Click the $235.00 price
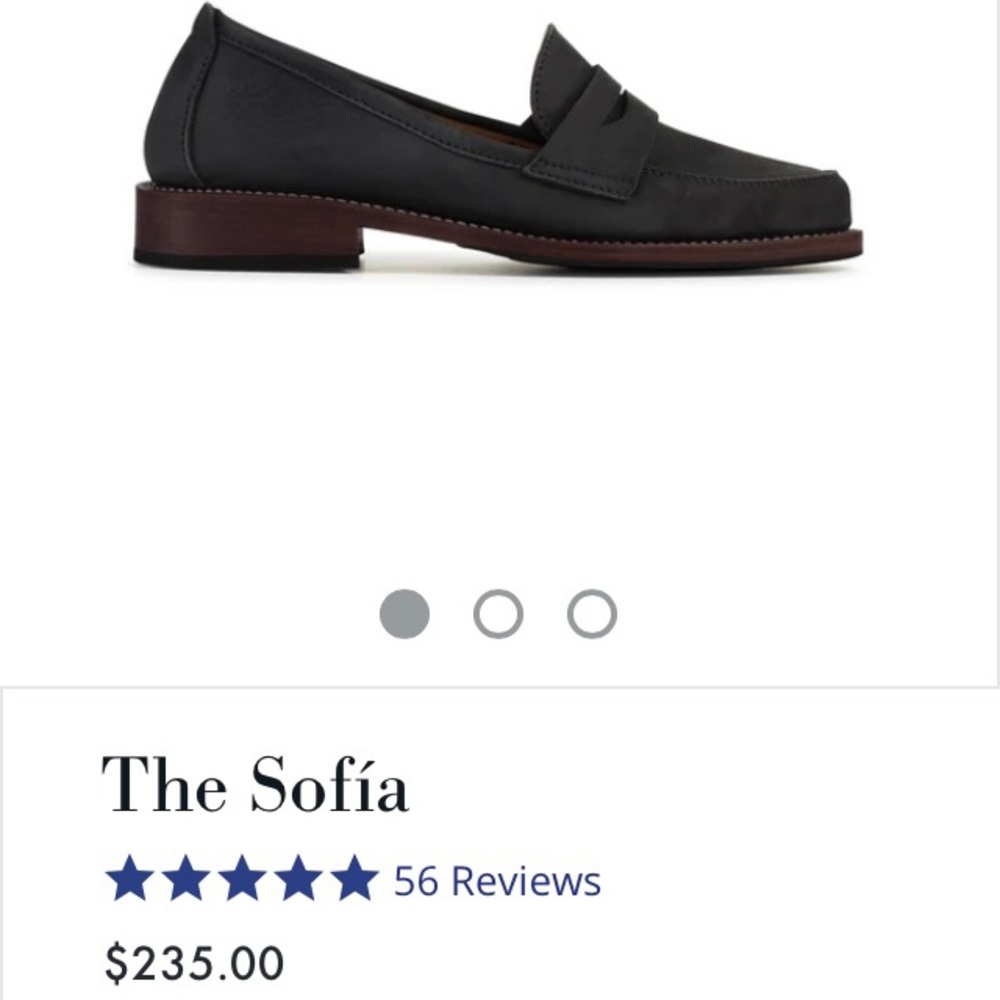 [x=195, y=964]
